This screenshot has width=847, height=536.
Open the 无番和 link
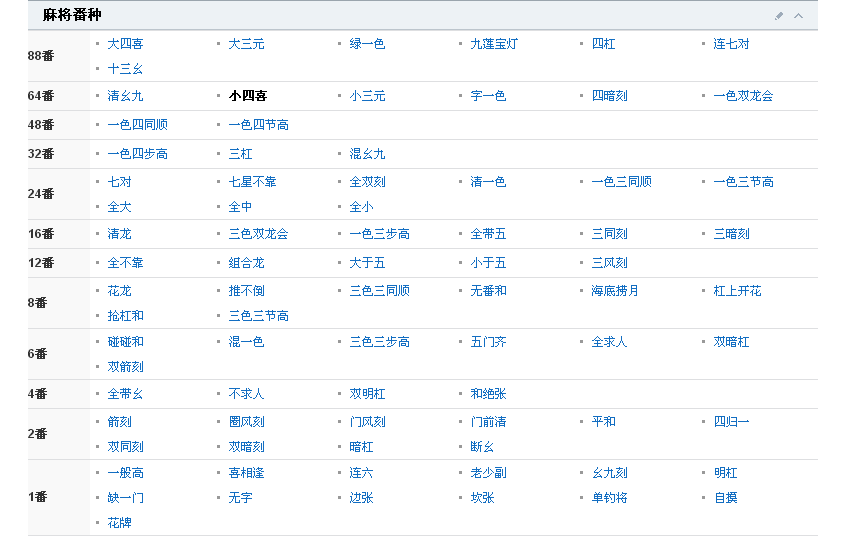tap(488, 291)
